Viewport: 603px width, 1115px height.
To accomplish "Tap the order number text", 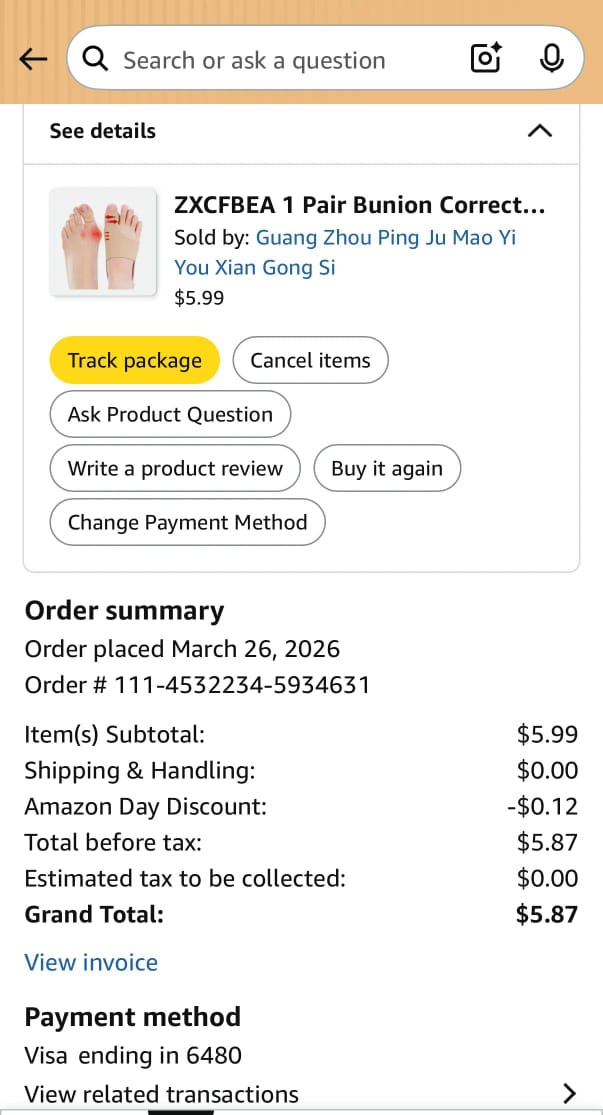I will (197, 685).
